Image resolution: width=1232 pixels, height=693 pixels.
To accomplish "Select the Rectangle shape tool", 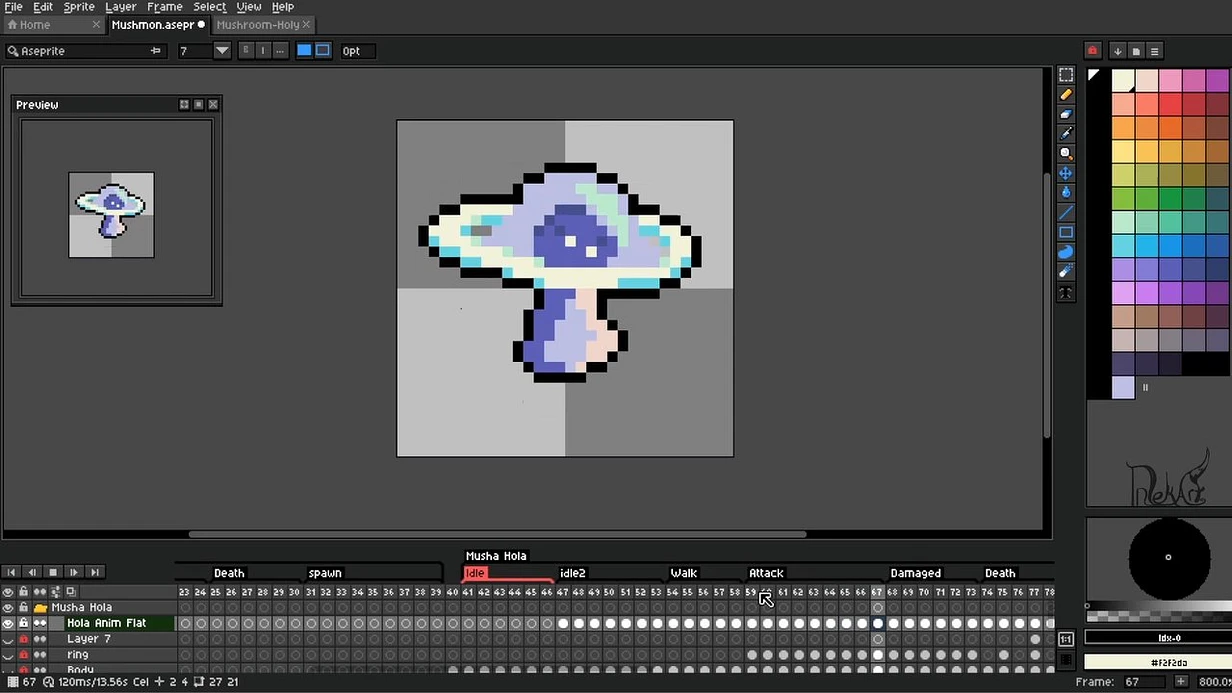I will pos(1066,233).
